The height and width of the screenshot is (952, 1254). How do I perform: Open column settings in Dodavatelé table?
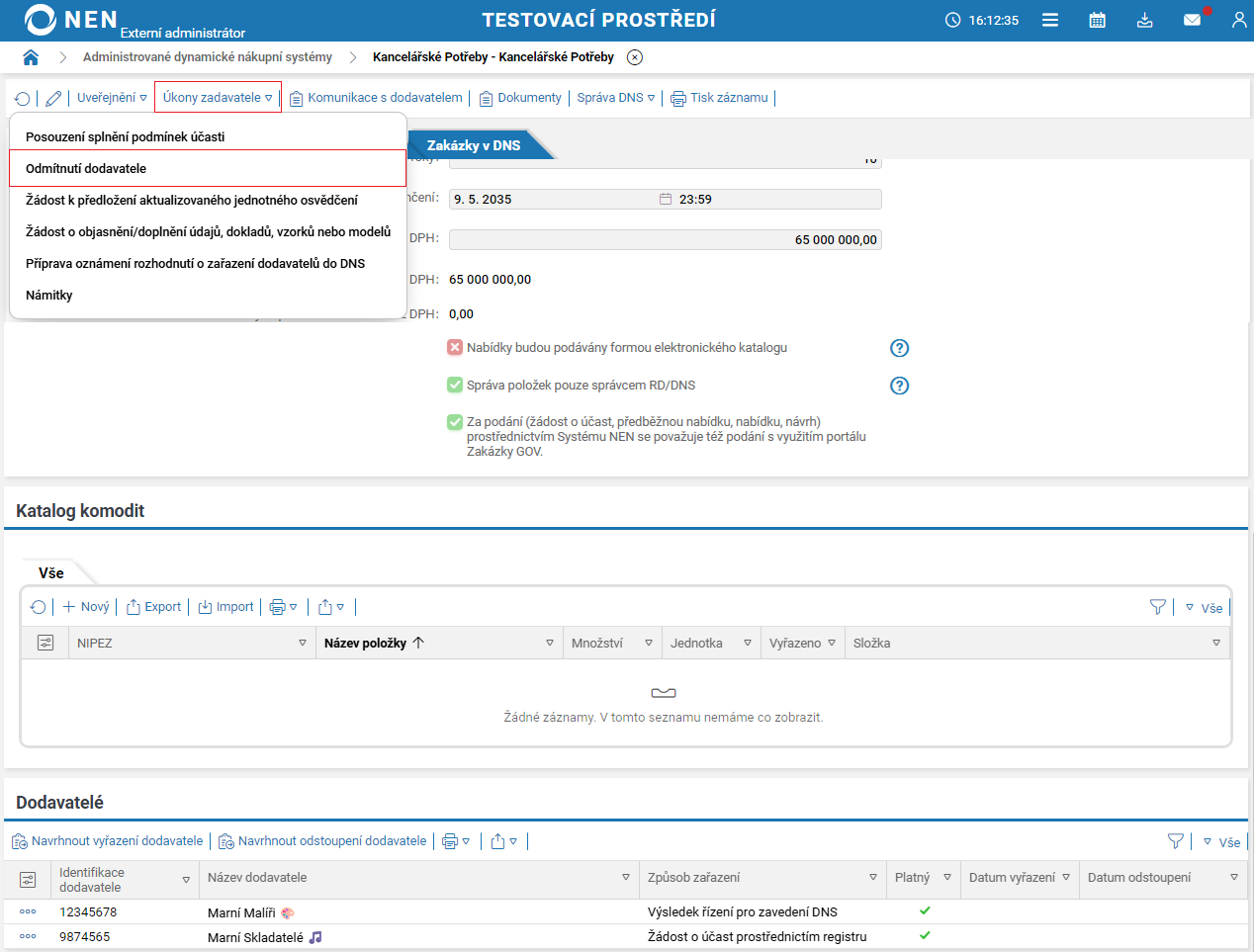[28, 879]
